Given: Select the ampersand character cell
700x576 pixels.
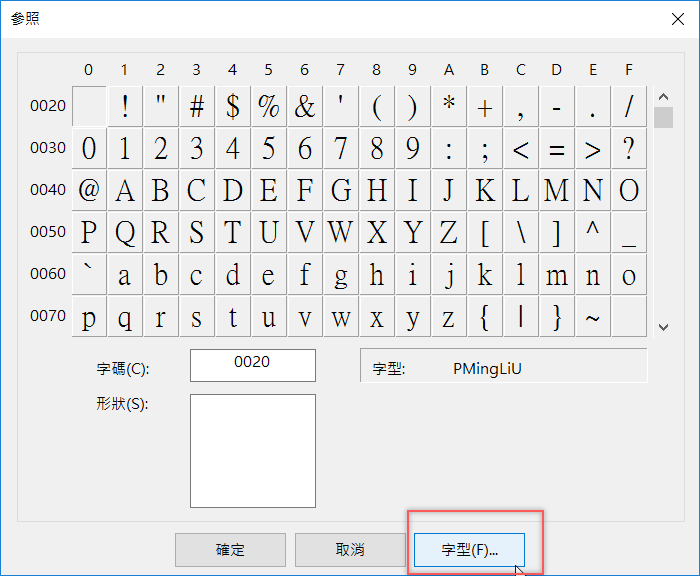Looking at the screenshot, I should tap(305, 106).
